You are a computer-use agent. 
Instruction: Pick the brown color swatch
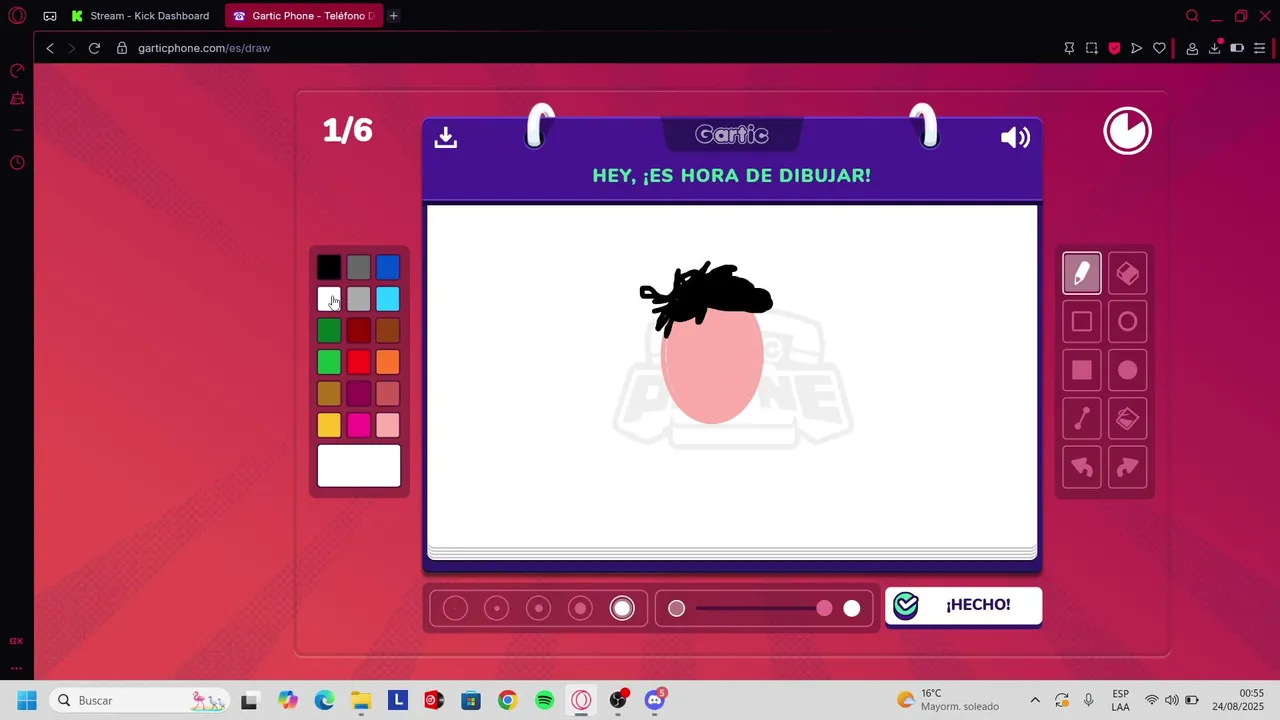point(388,330)
